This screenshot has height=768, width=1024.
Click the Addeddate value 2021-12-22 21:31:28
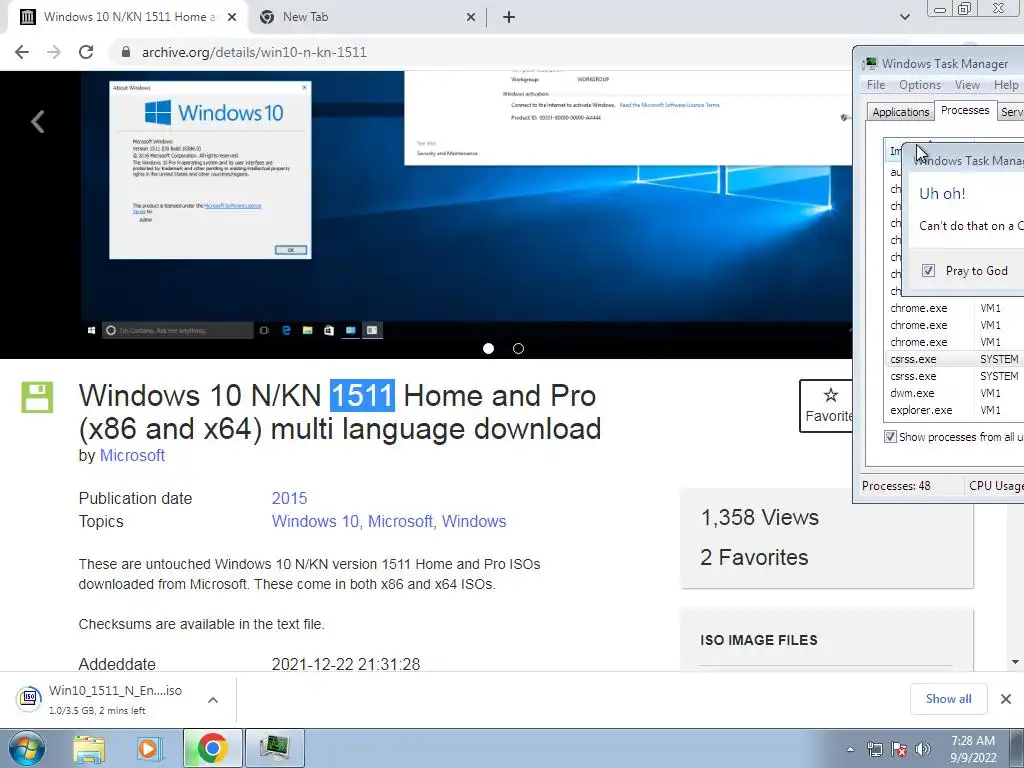(346, 664)
